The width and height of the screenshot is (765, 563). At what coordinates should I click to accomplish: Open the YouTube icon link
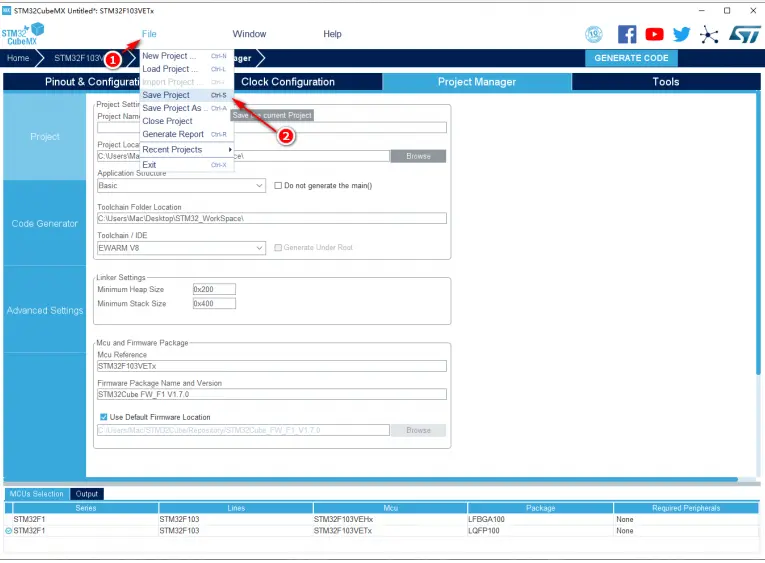[654, 34]
